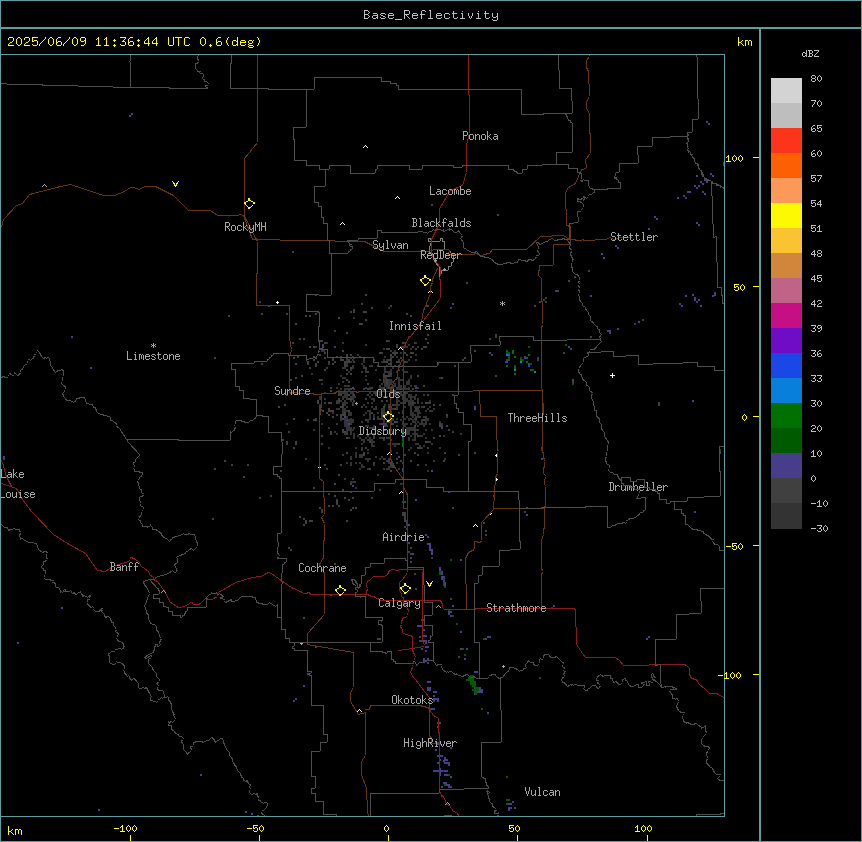Click the Strathmore label
862x842 pixels.
tap(516, 608)
